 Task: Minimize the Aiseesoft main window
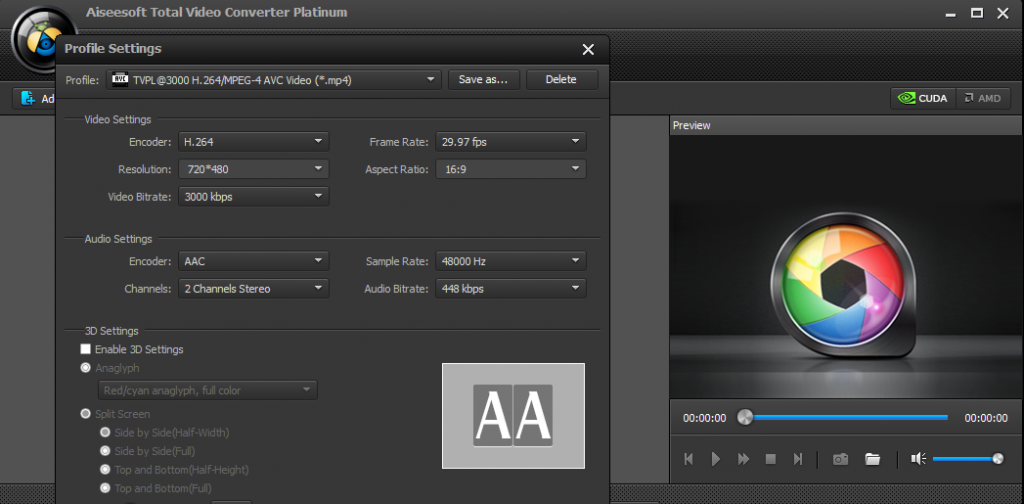point(950,13)
